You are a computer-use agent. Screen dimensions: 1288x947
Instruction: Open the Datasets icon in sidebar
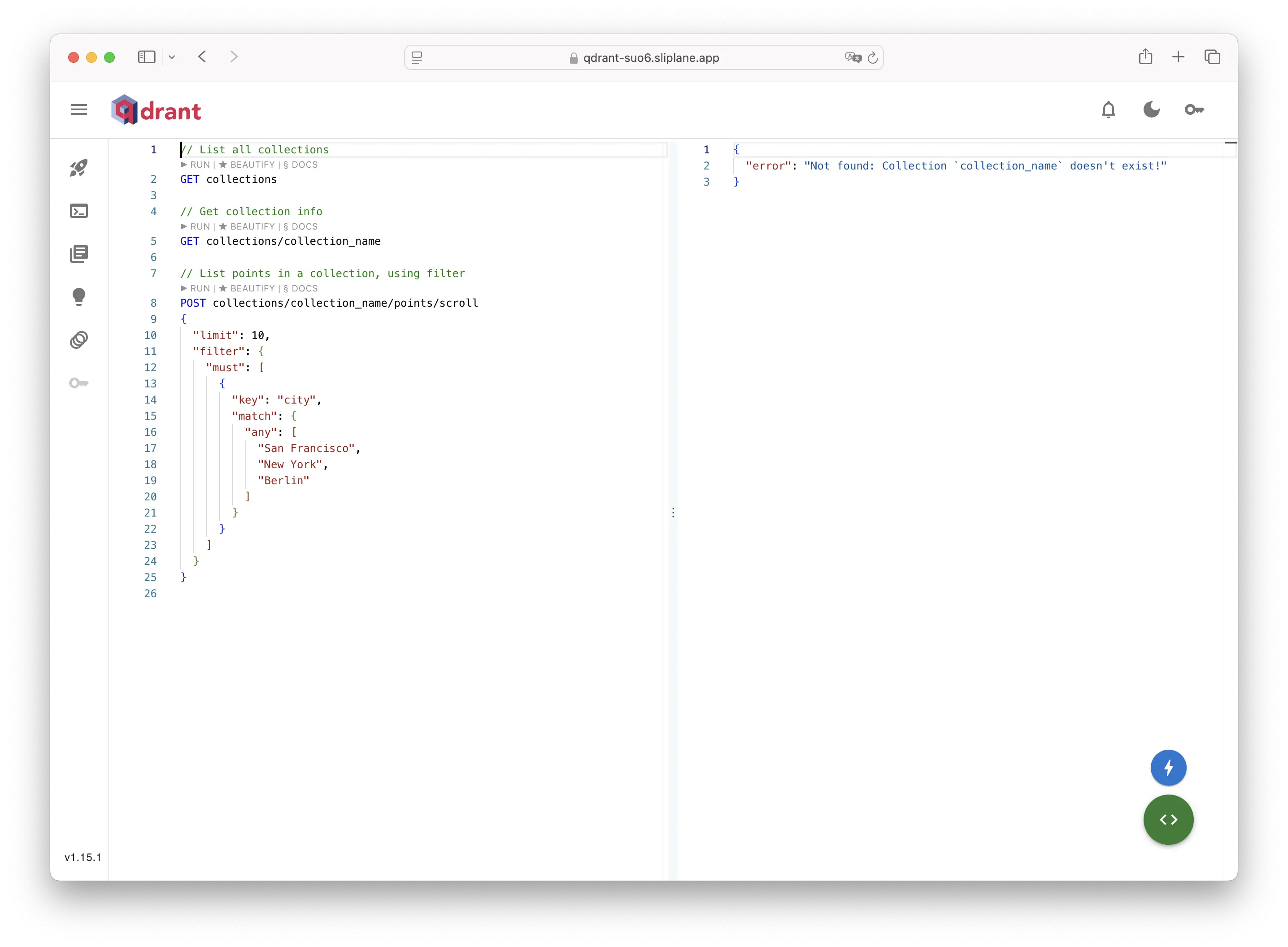point(79,340)
